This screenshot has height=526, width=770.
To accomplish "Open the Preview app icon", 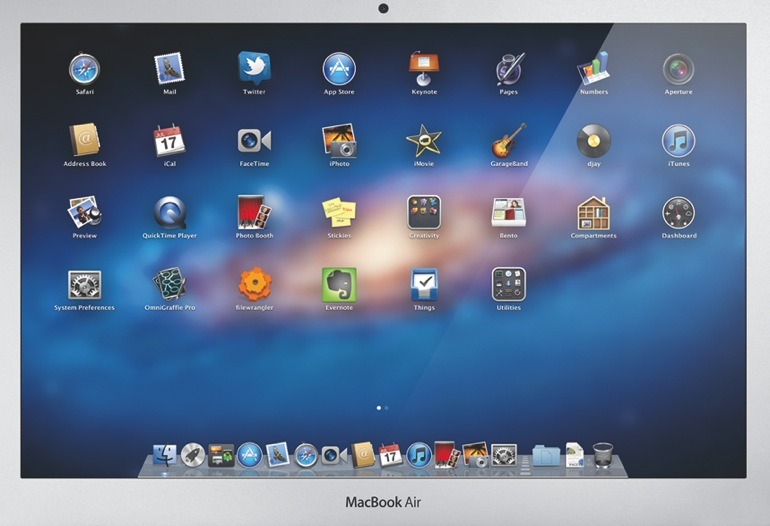I will click(84, 212).
